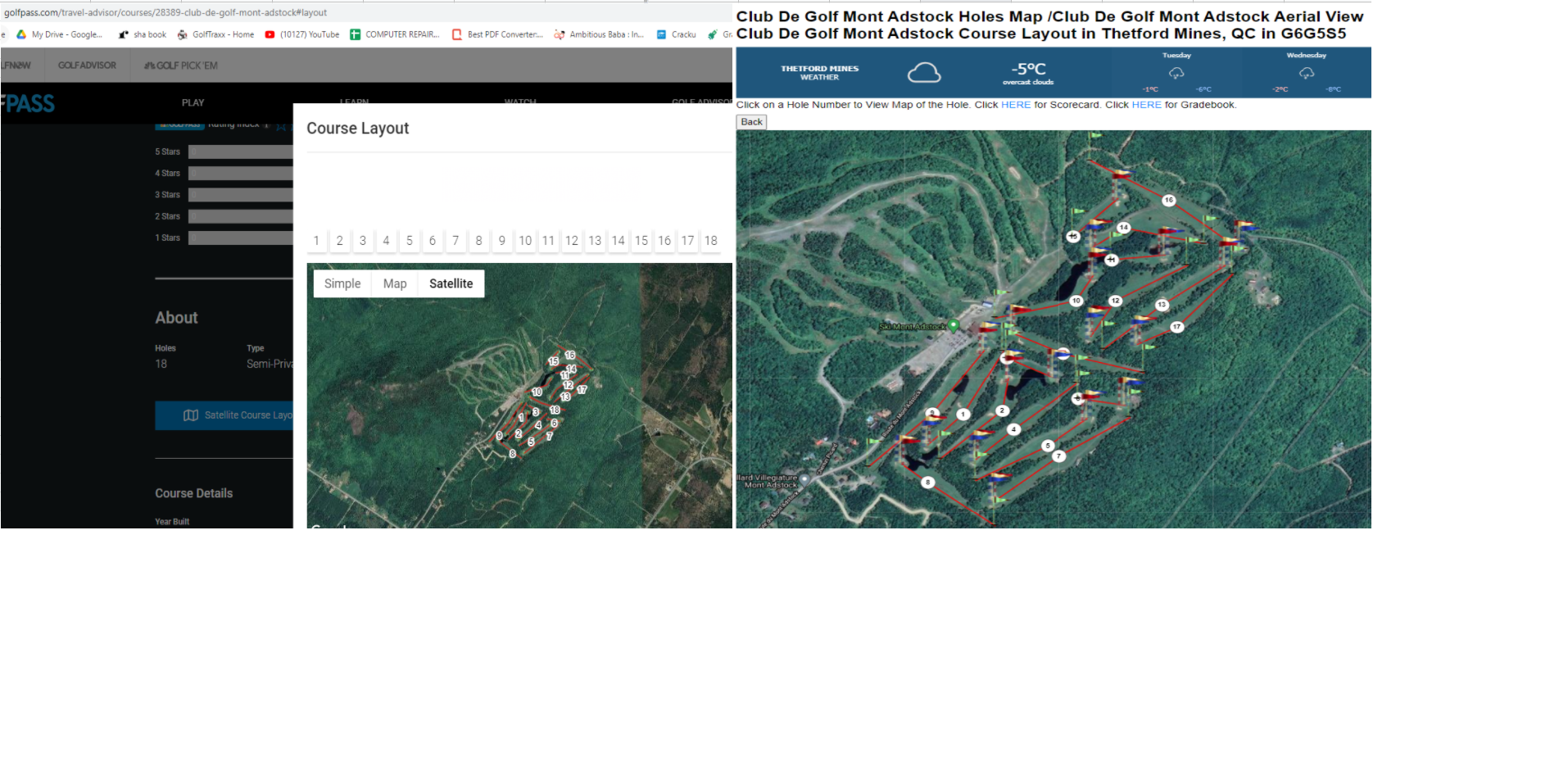
Task: Click the 1 Stars rating bar
Action: click(241, 238)
